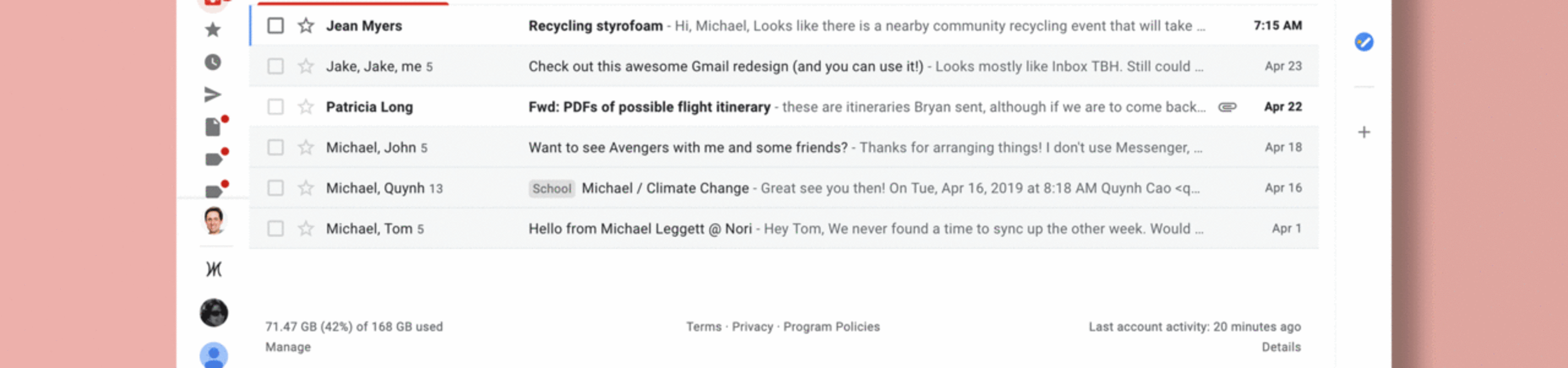
Task: Open Drafts via the document icon
Action: click(x=212, y=127)
